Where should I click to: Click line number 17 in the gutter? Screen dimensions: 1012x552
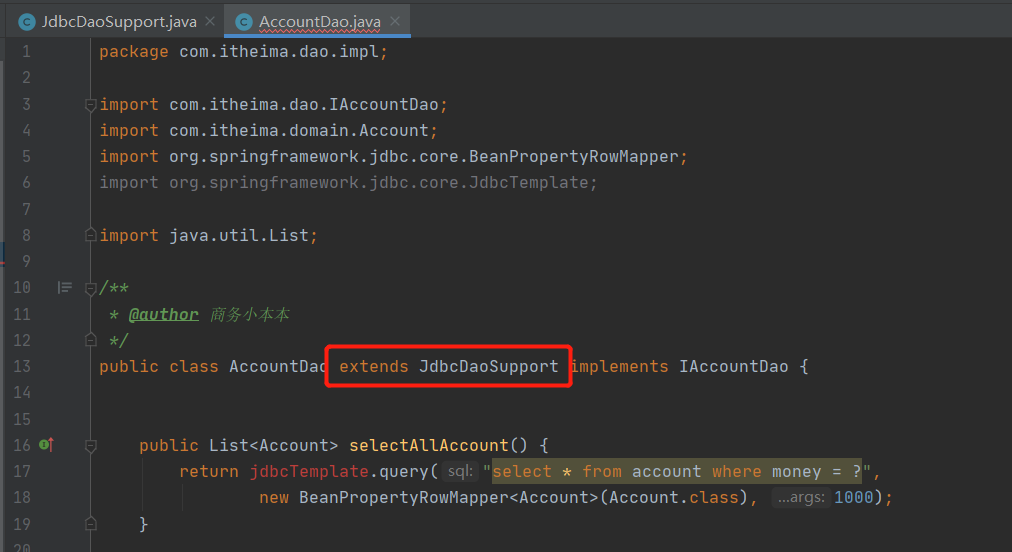(x=22, y=471)
